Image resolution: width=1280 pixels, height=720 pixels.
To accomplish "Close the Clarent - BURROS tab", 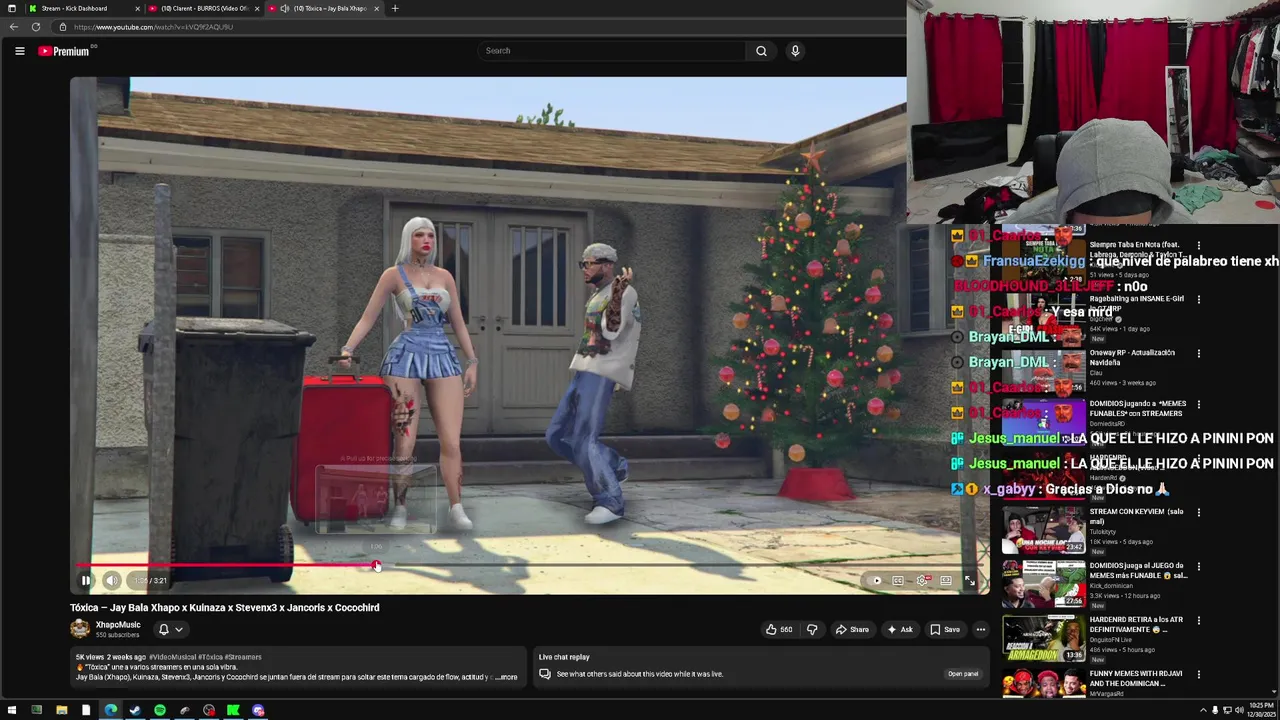I will tap(257, 8).
